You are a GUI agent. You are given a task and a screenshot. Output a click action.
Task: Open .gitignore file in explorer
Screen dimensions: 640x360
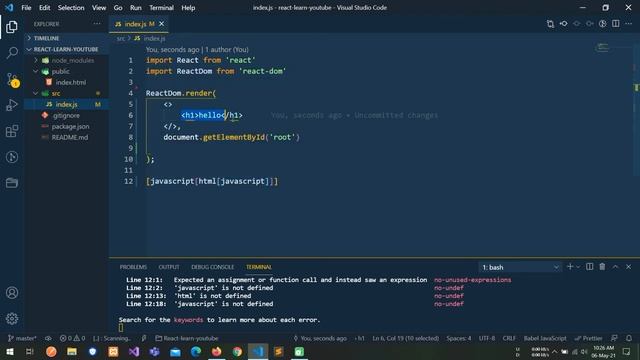pyautogui.click(x=65, y=116)
